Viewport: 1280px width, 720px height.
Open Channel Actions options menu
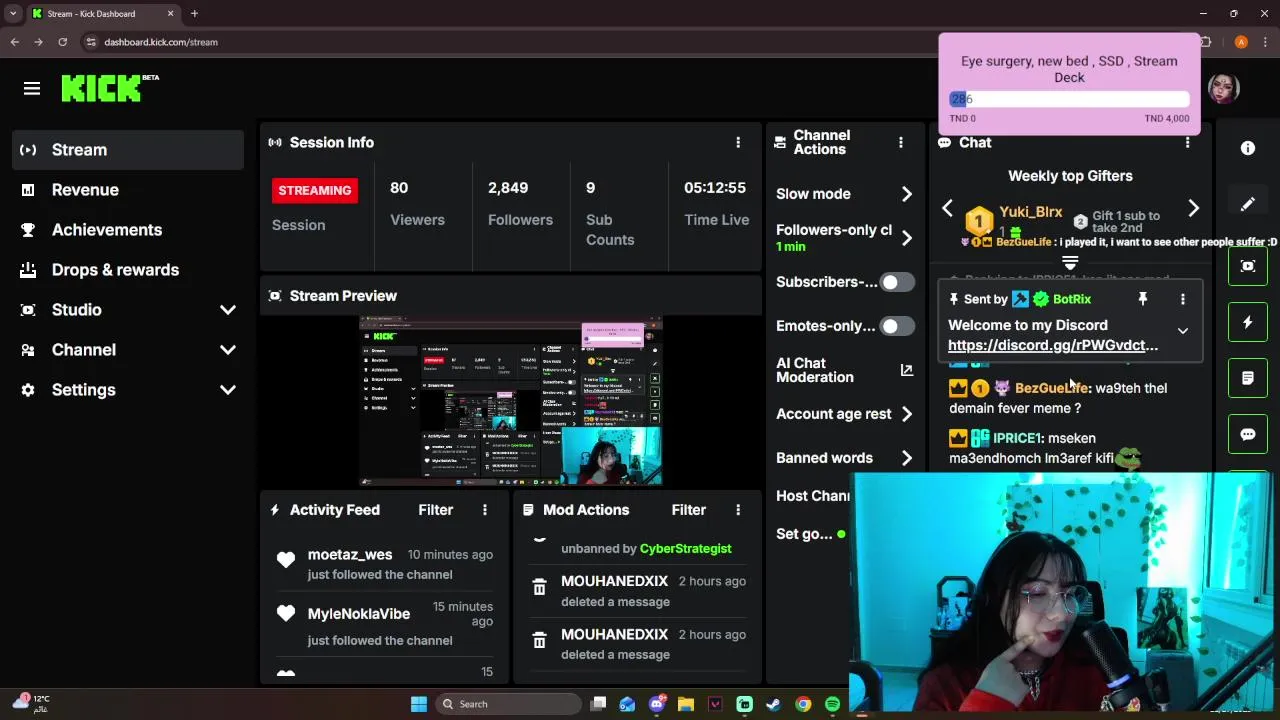pyautogui.click(x=901, y=143)
